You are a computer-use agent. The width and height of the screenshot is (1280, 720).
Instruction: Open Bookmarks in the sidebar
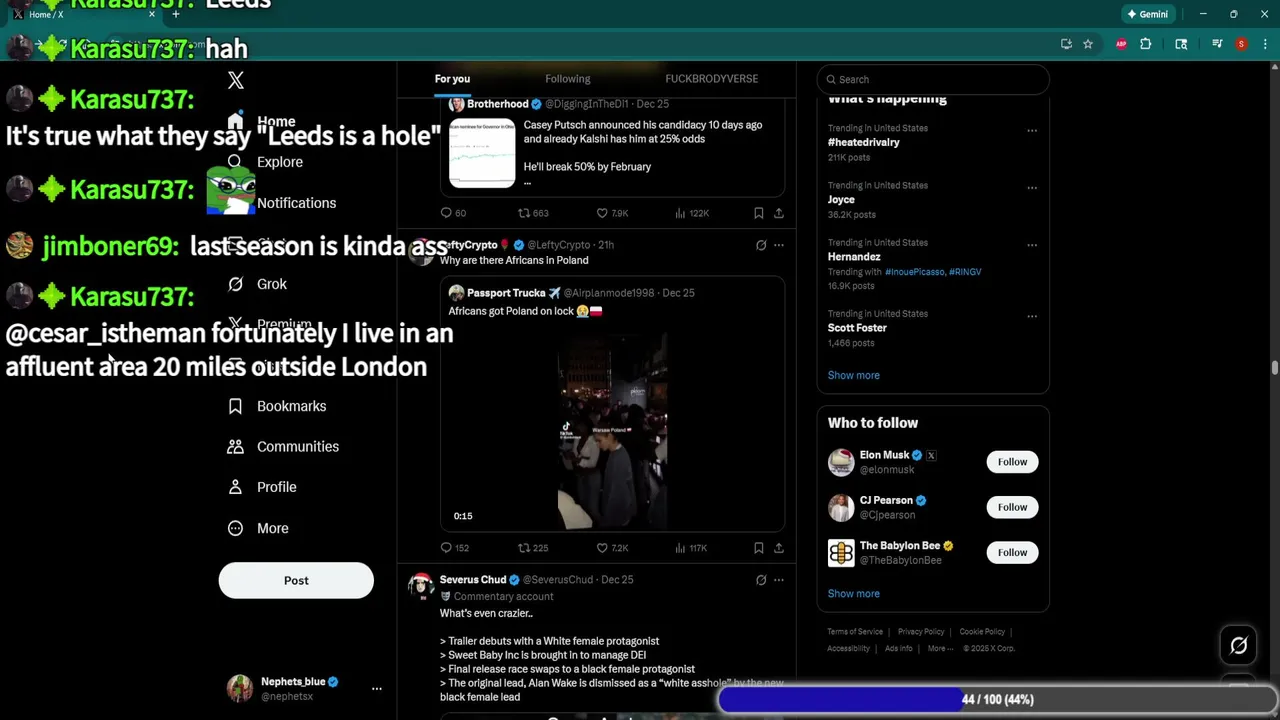click(277, 406)
